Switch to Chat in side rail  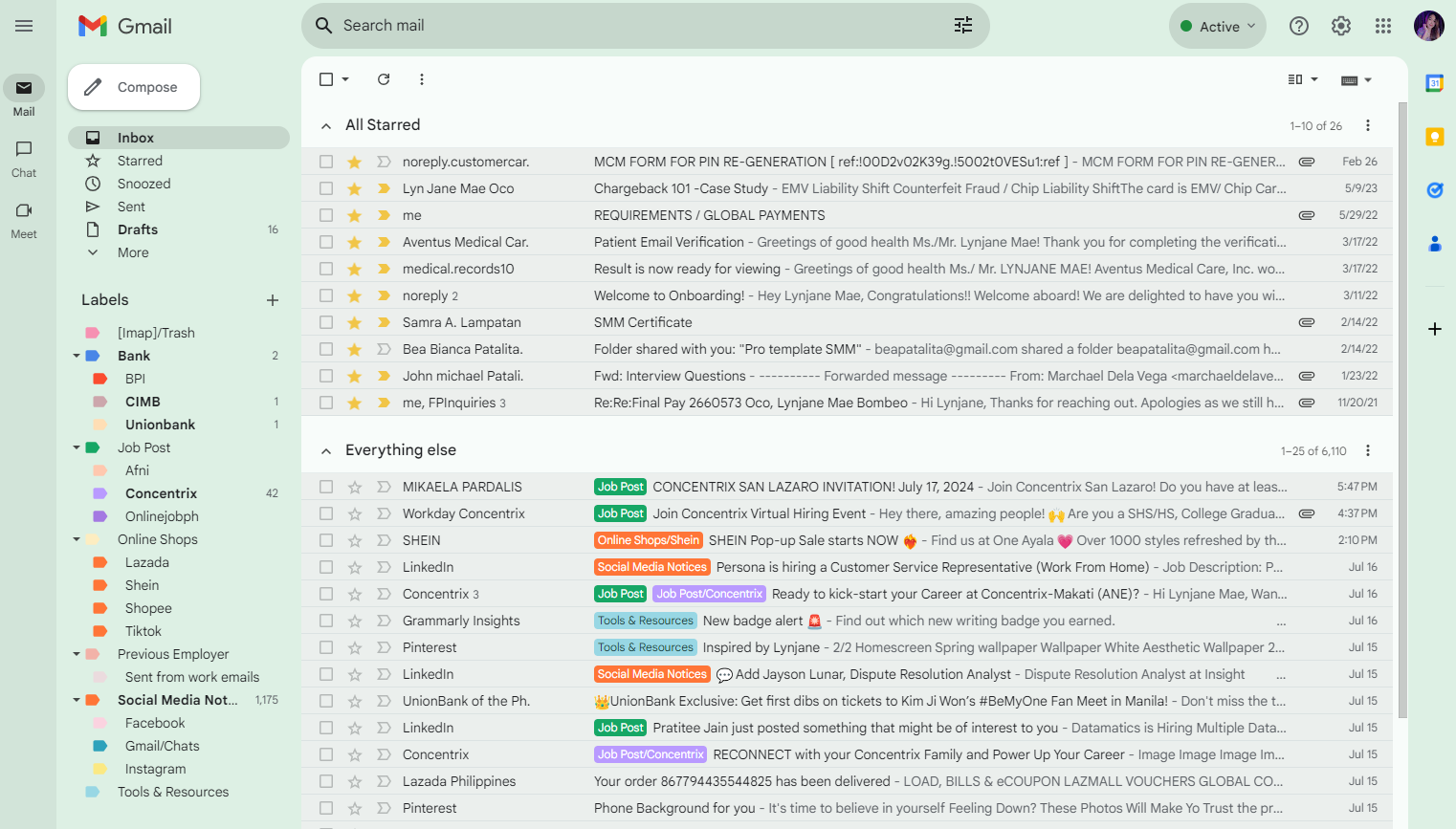coord(24,159)
